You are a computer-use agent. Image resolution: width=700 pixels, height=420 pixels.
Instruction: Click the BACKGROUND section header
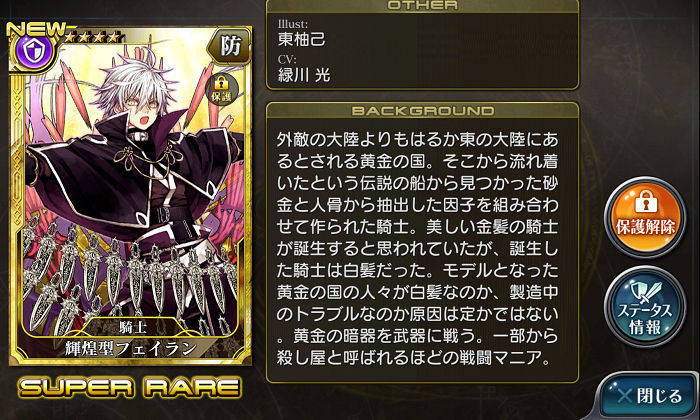[x=422, y=110]
